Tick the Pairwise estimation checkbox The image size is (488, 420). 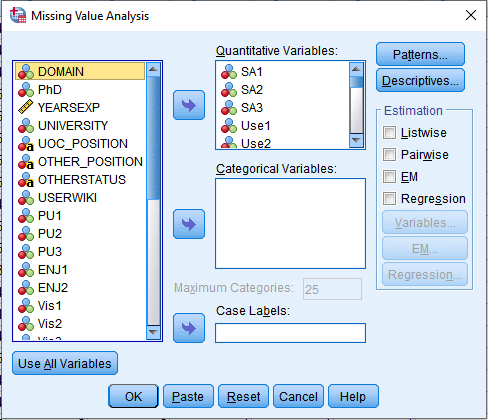pyautogui.click(x=389, y=154)
